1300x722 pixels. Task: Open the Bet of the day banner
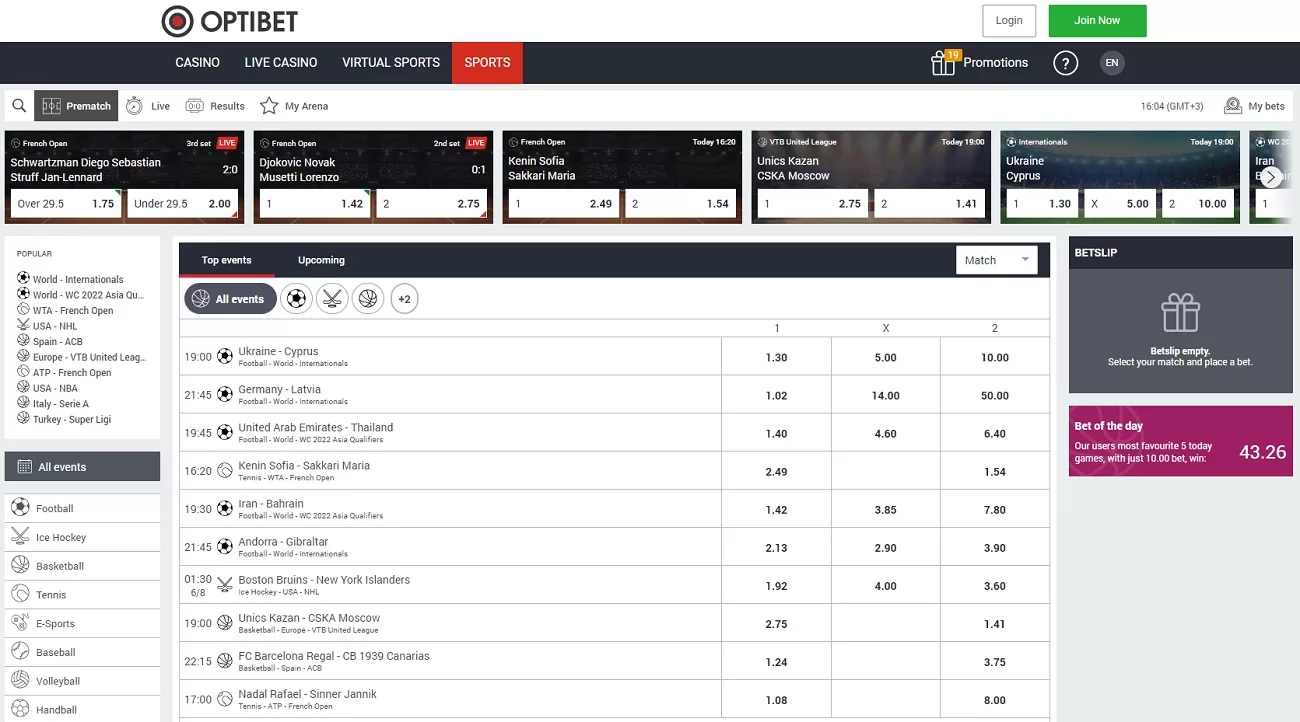click(x=1180, y=441)
